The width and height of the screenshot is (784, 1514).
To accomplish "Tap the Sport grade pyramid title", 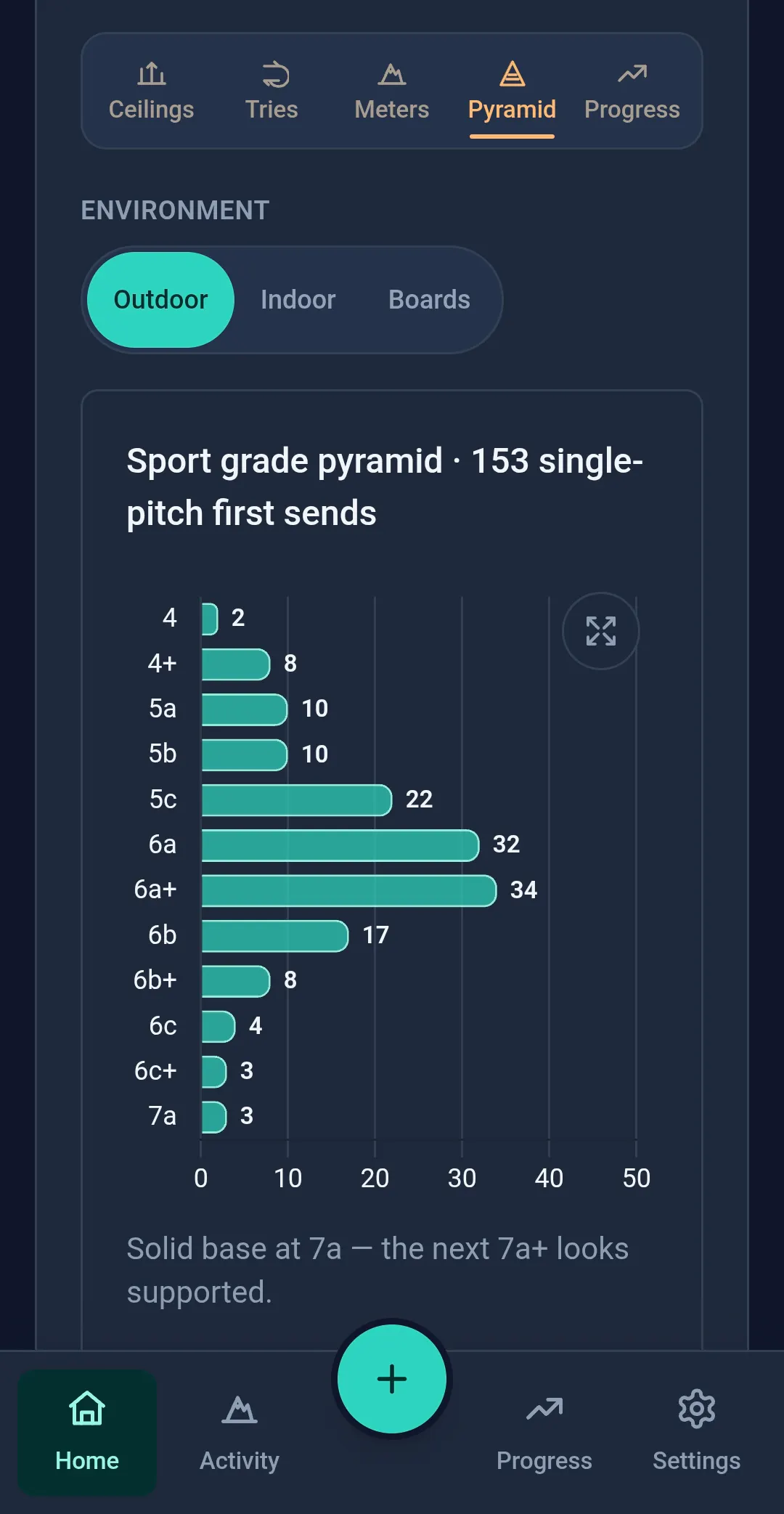I will [385, 487].
